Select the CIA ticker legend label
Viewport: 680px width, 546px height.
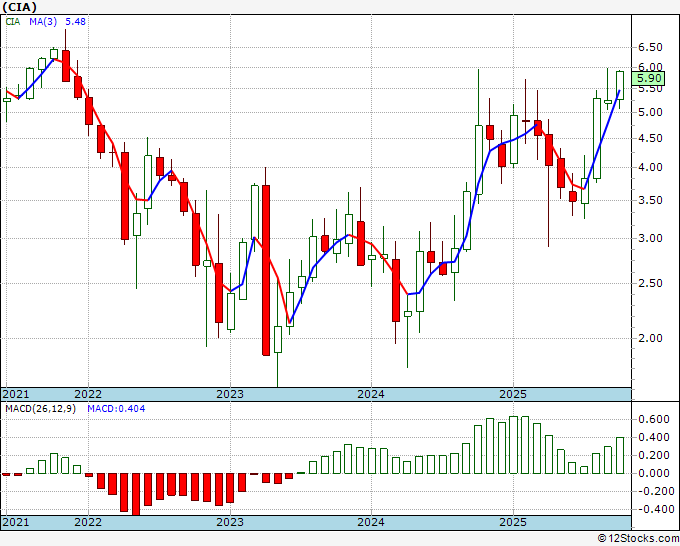[x=13, y=21]
